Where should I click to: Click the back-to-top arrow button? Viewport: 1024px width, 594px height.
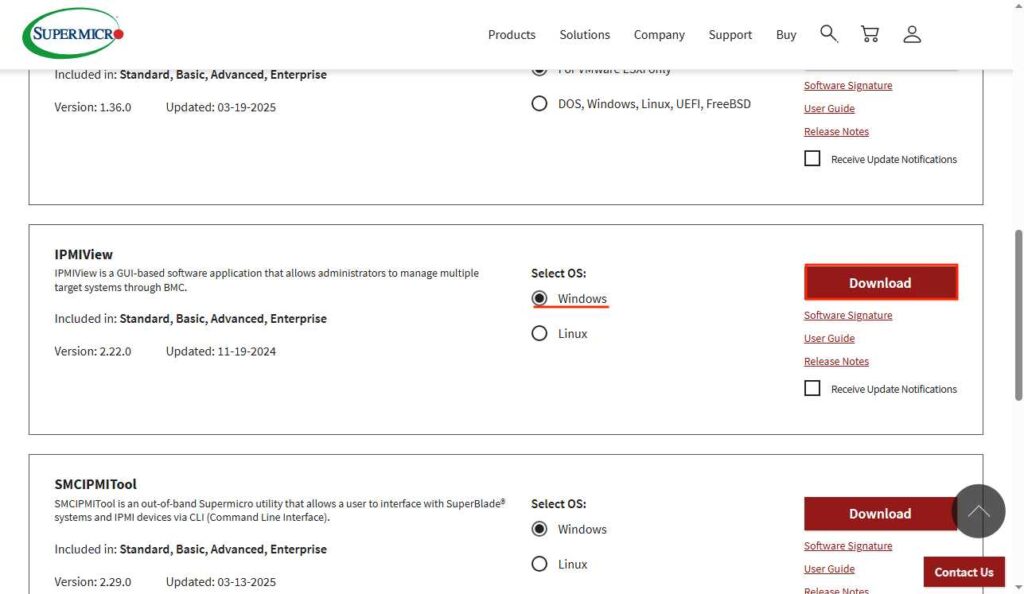pyautogui.click(x=978, y=511)
